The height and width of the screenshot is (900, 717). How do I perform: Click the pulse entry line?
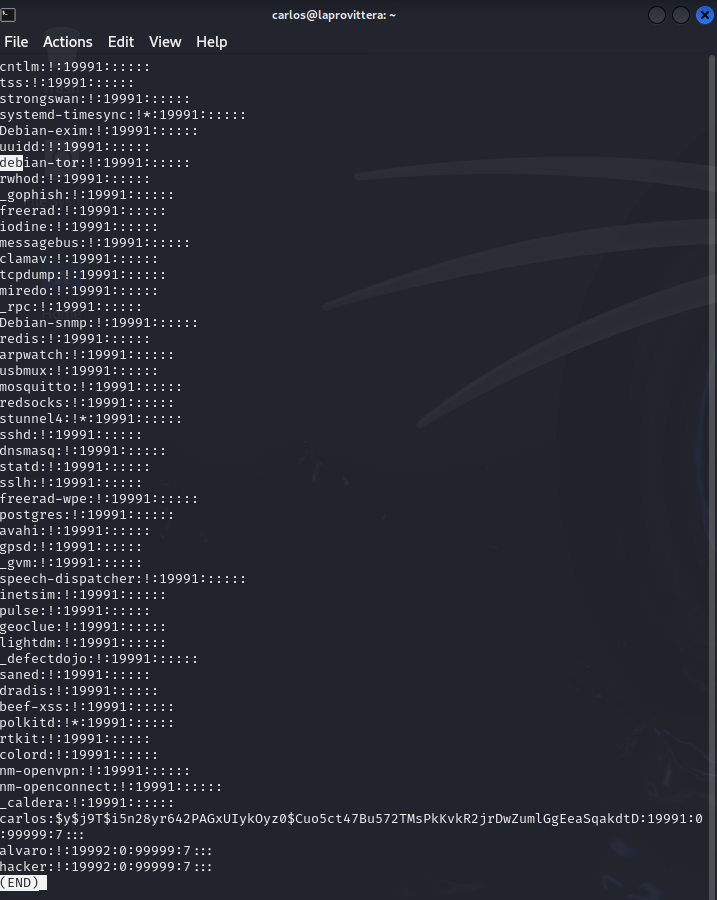[x=75, y=611]
